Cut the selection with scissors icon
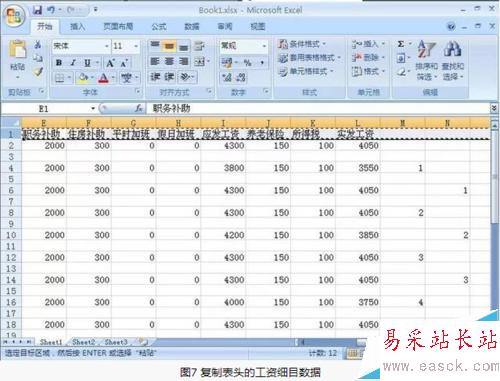 (x=38, y=45)
